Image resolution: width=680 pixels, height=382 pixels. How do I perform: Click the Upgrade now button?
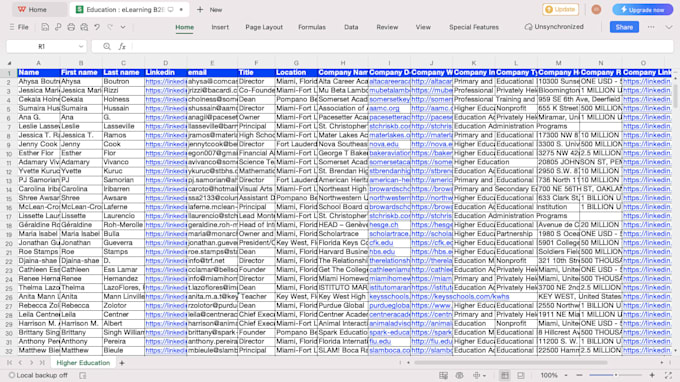643,10
